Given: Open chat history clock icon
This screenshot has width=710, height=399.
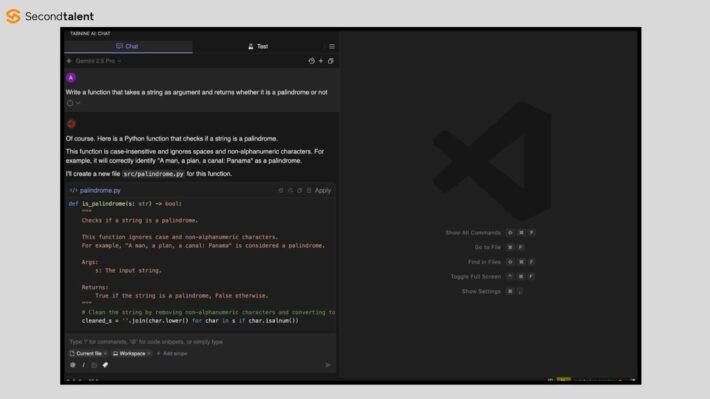Looking at the screenshot, I should coord(311,61).
